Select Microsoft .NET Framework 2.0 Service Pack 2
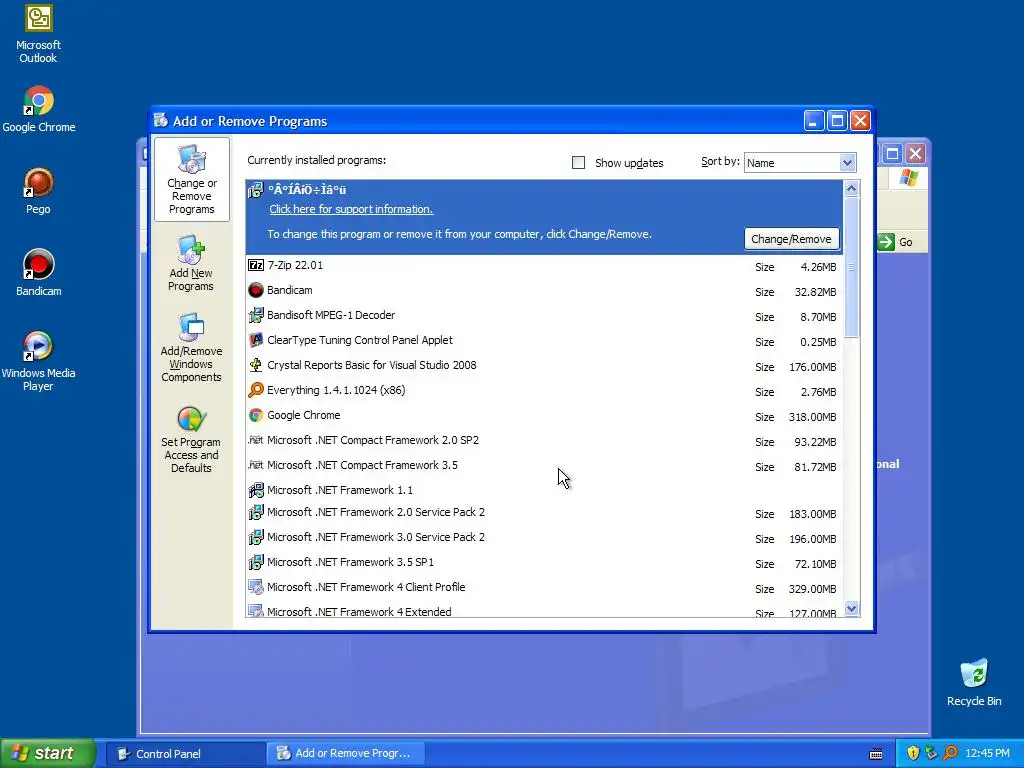 pyautogui.click(x=544, y=513)
